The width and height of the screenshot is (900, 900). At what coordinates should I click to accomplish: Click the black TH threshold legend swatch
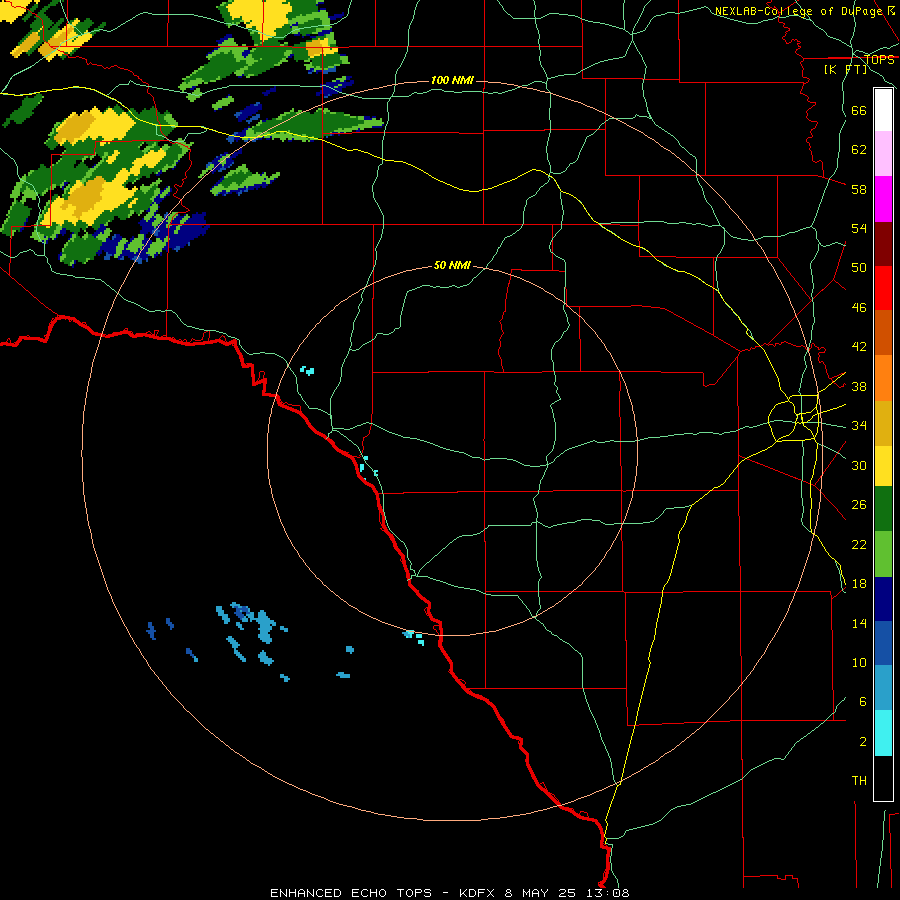(883, 778)
